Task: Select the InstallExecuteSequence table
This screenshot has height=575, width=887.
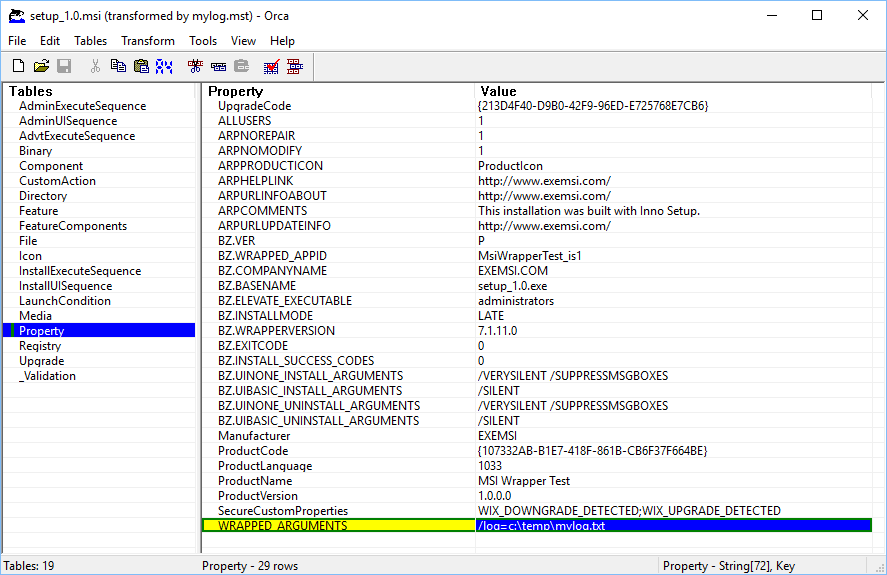Action: pos(80,271)
